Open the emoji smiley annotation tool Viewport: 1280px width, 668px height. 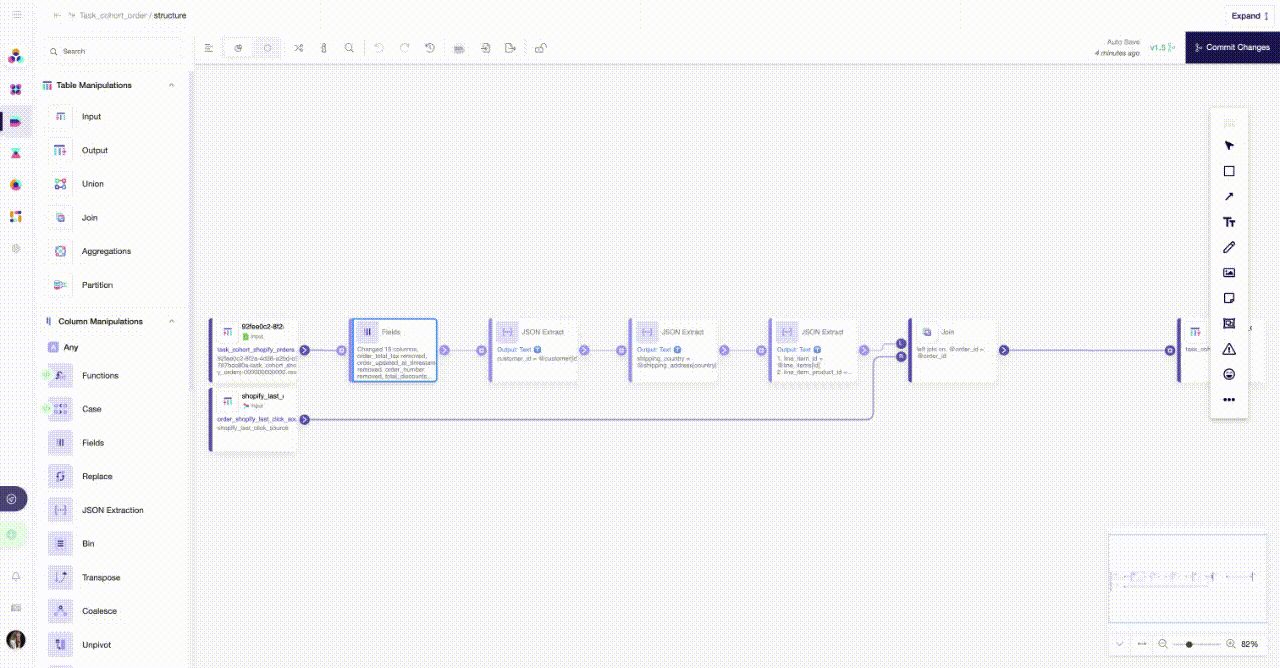tap(1229, 374)
